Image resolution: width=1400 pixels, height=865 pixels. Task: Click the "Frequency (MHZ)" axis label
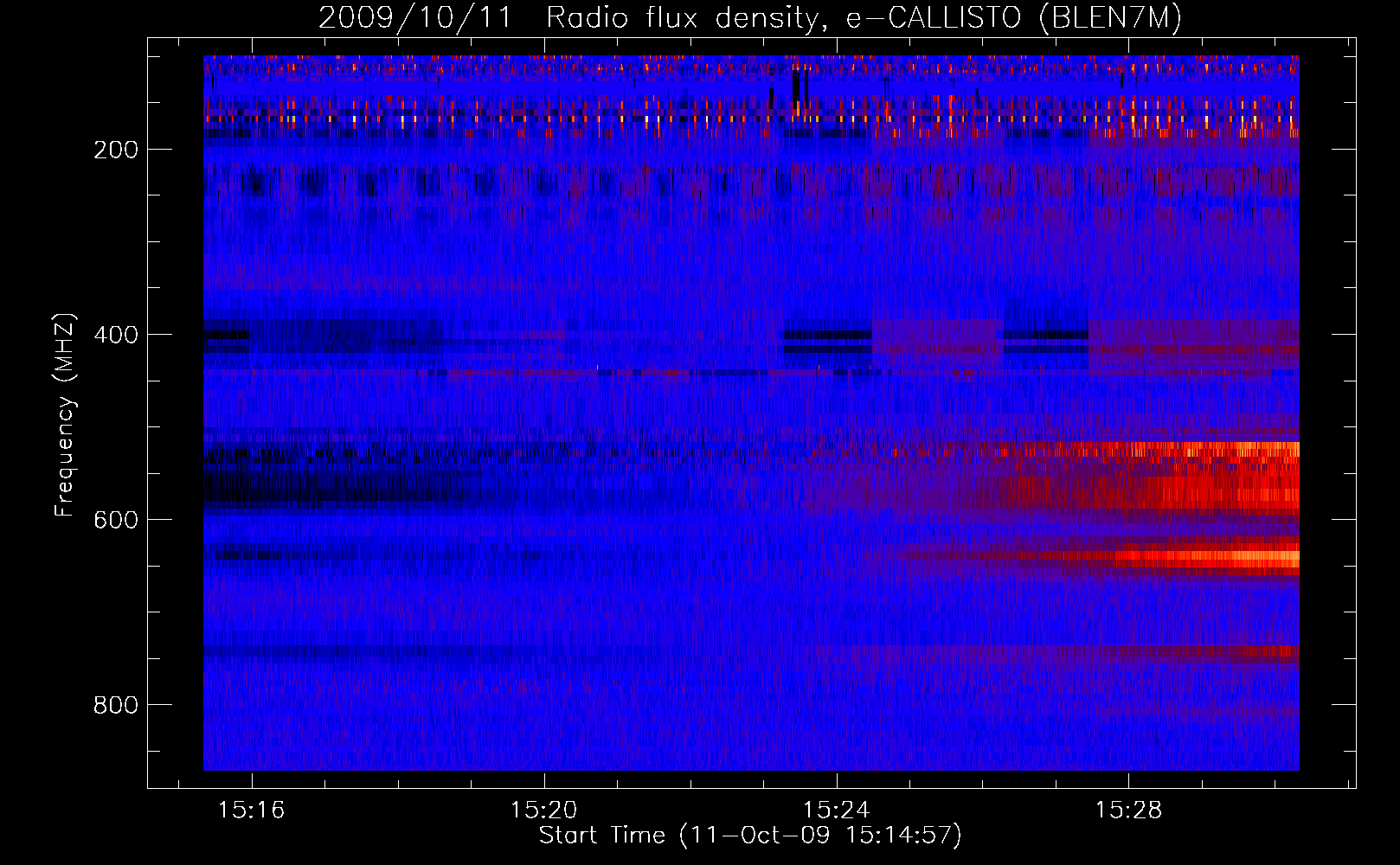click(65, 415)
